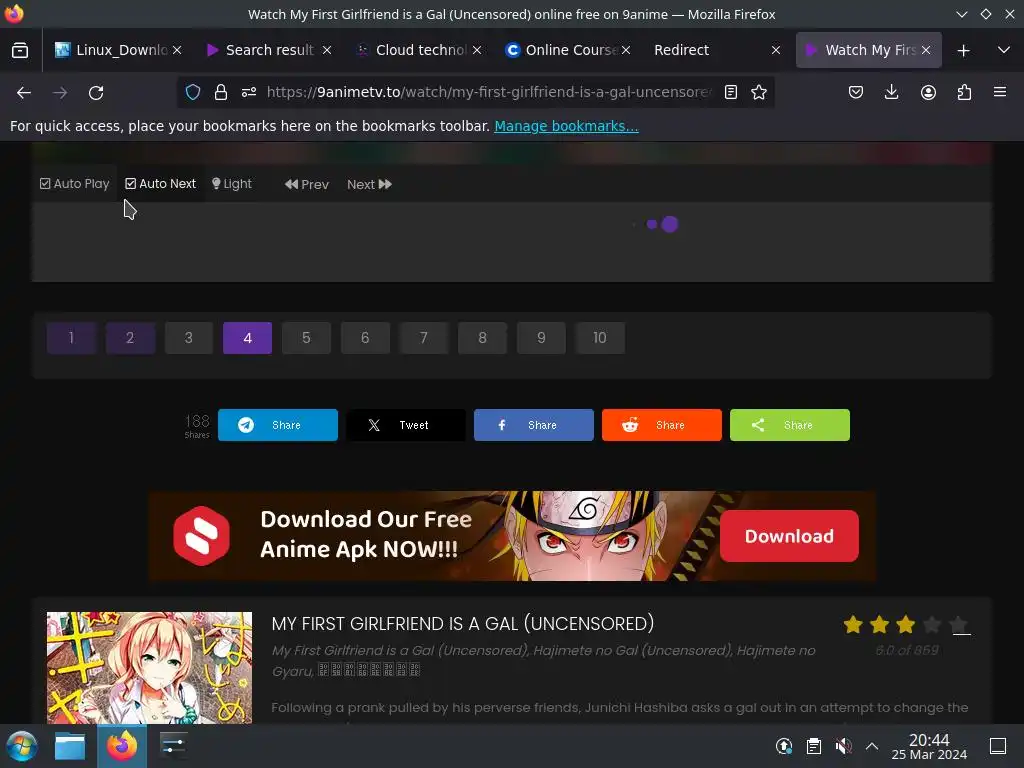Click the show desktop button

point(998,746)
